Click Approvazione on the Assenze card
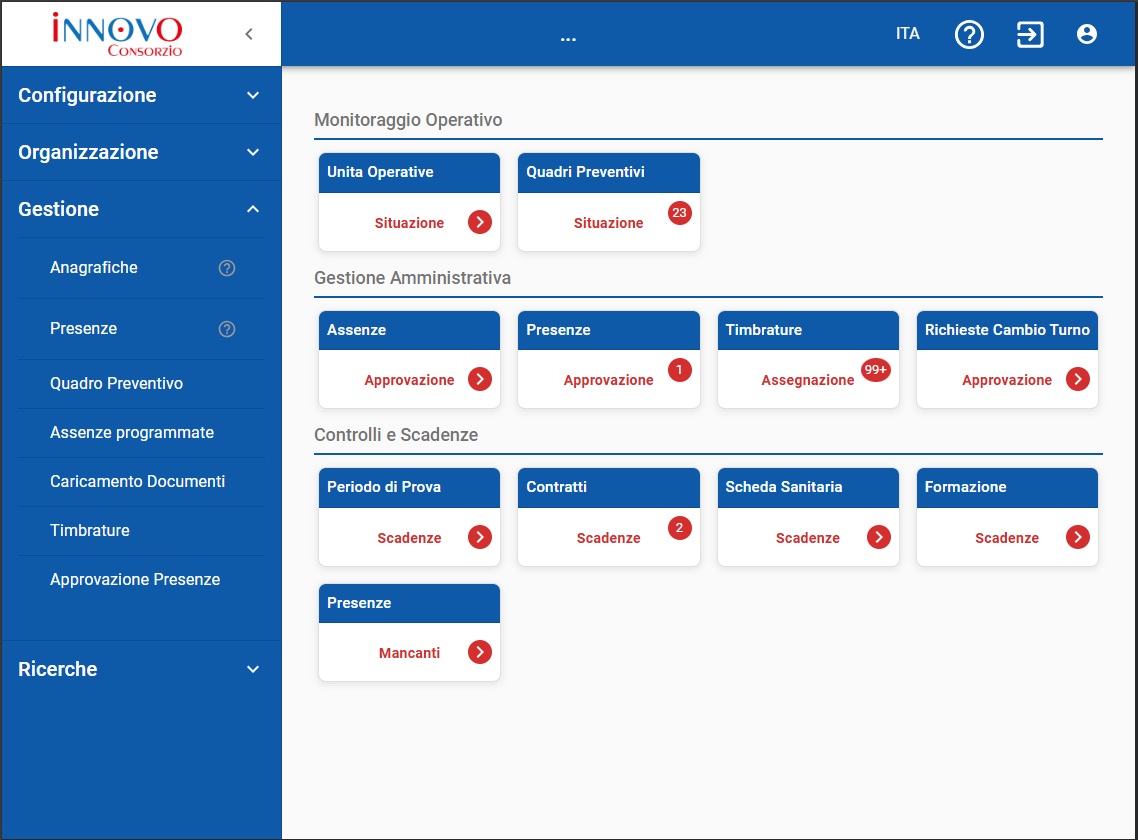Screen dimensions: 1138x840 409,379
